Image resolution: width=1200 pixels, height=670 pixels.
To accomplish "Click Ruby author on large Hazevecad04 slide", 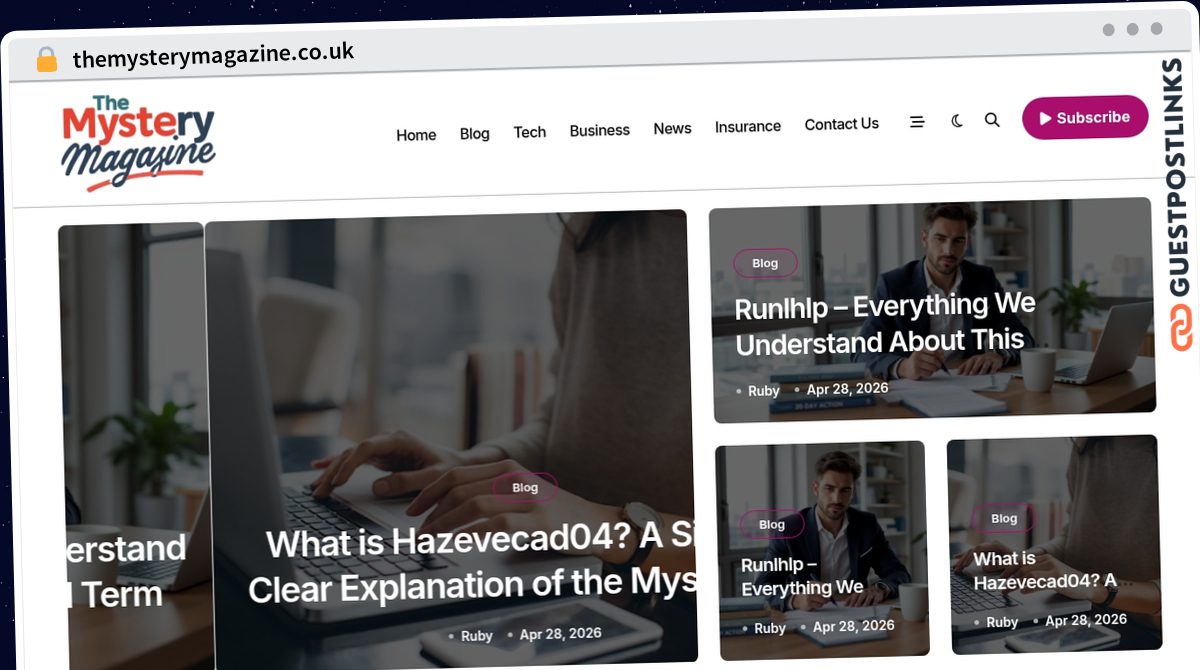I will coord(476,635).
